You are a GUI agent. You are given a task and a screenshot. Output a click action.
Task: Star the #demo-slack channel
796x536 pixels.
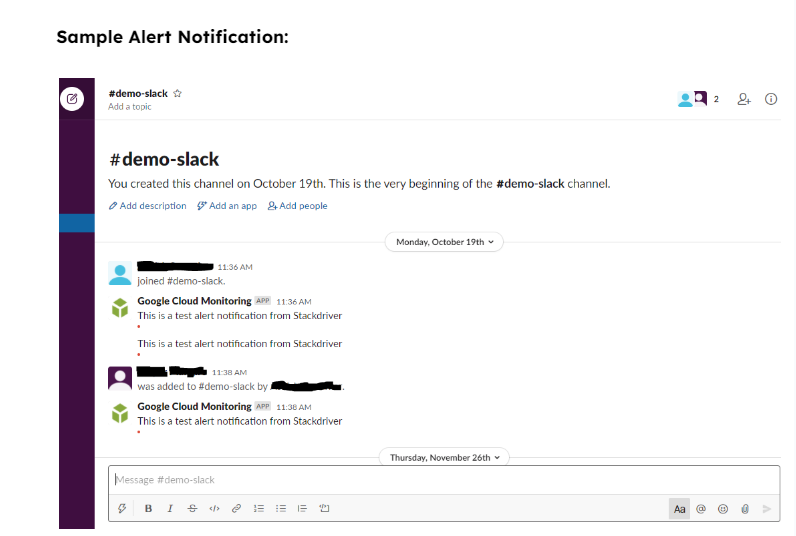[x=178, y=93]
